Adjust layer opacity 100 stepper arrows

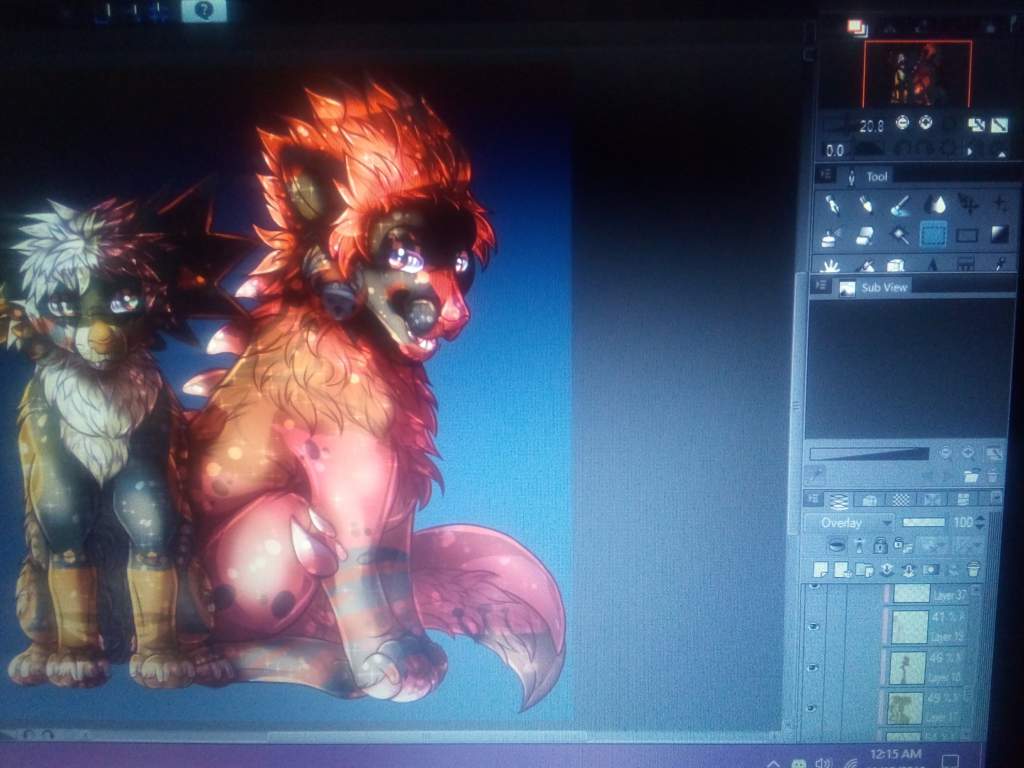(980, 522)
